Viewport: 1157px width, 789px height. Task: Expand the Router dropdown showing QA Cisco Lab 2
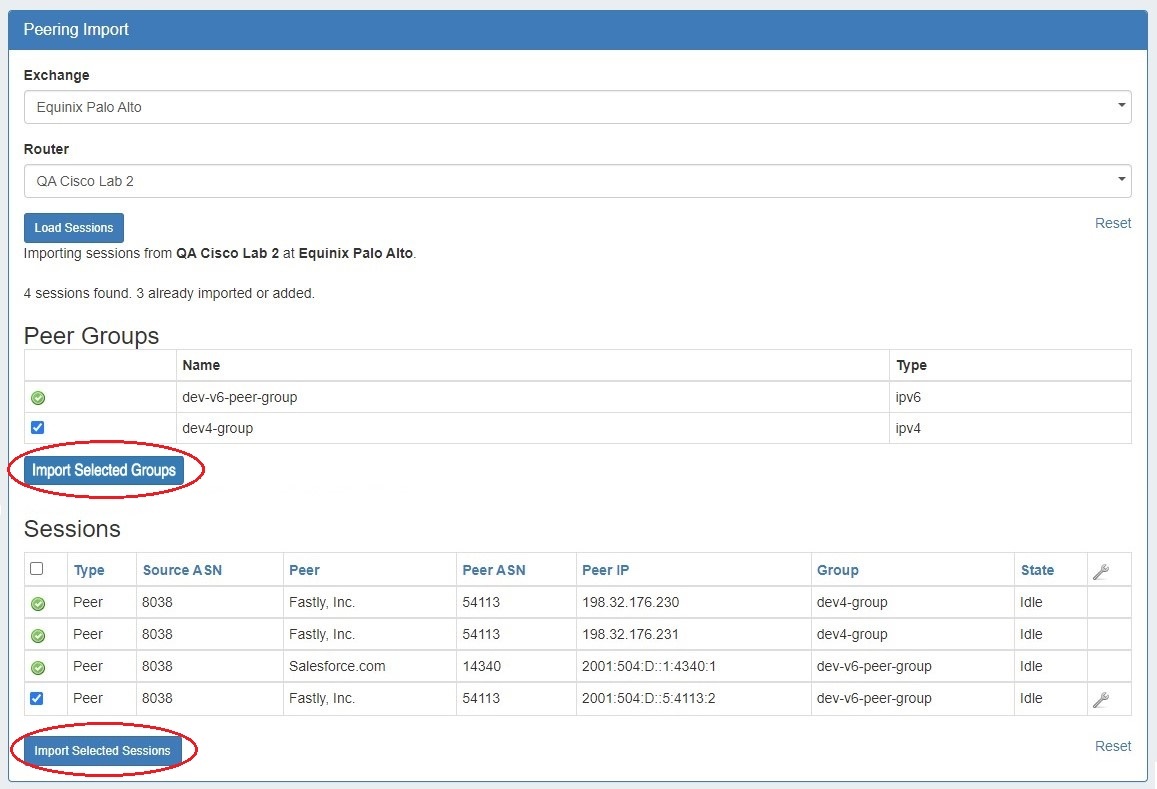[x=577, y=181]
